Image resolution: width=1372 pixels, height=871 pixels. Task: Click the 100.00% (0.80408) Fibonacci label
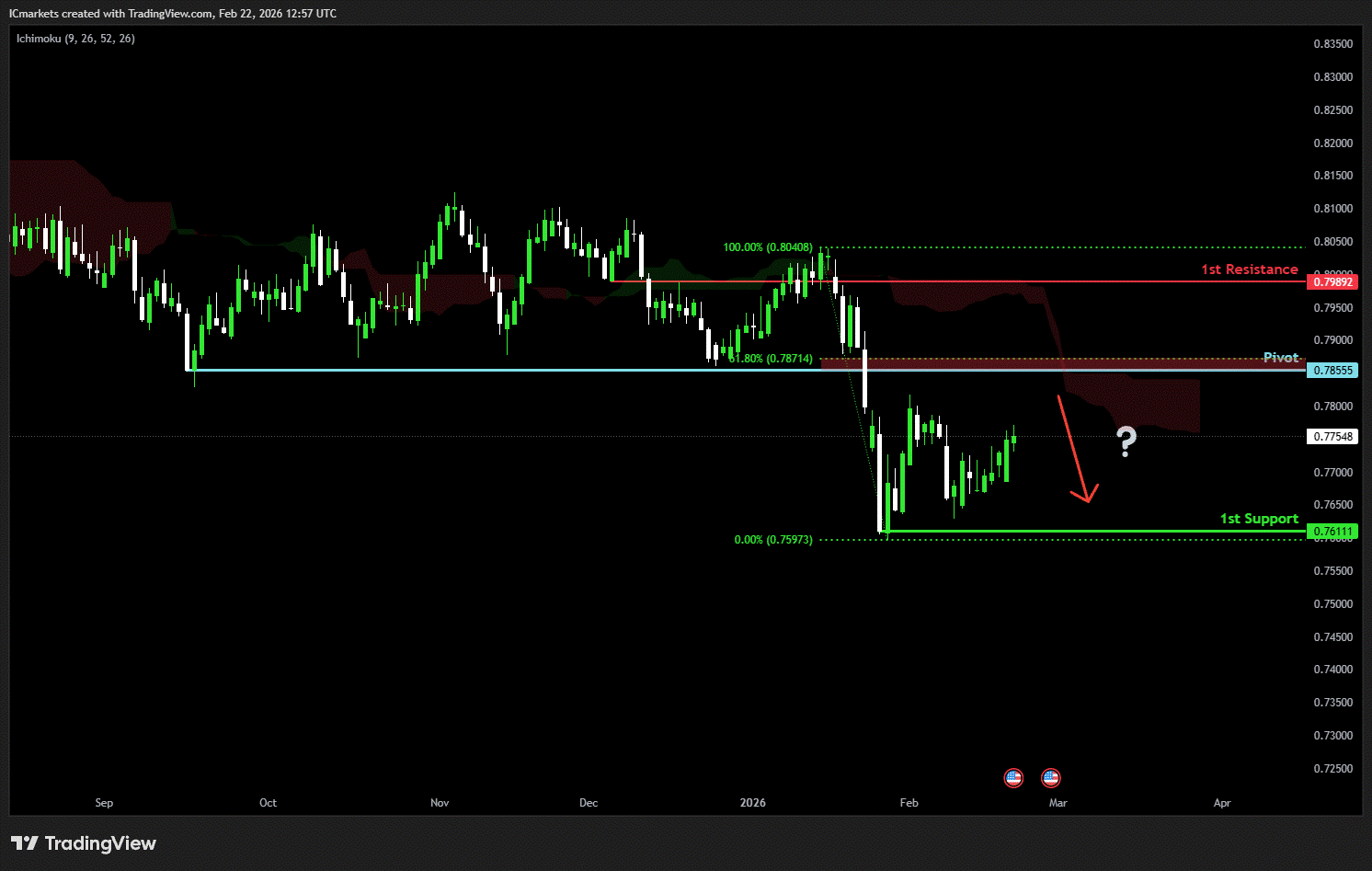pyautogui.click(x=768, y=247)
